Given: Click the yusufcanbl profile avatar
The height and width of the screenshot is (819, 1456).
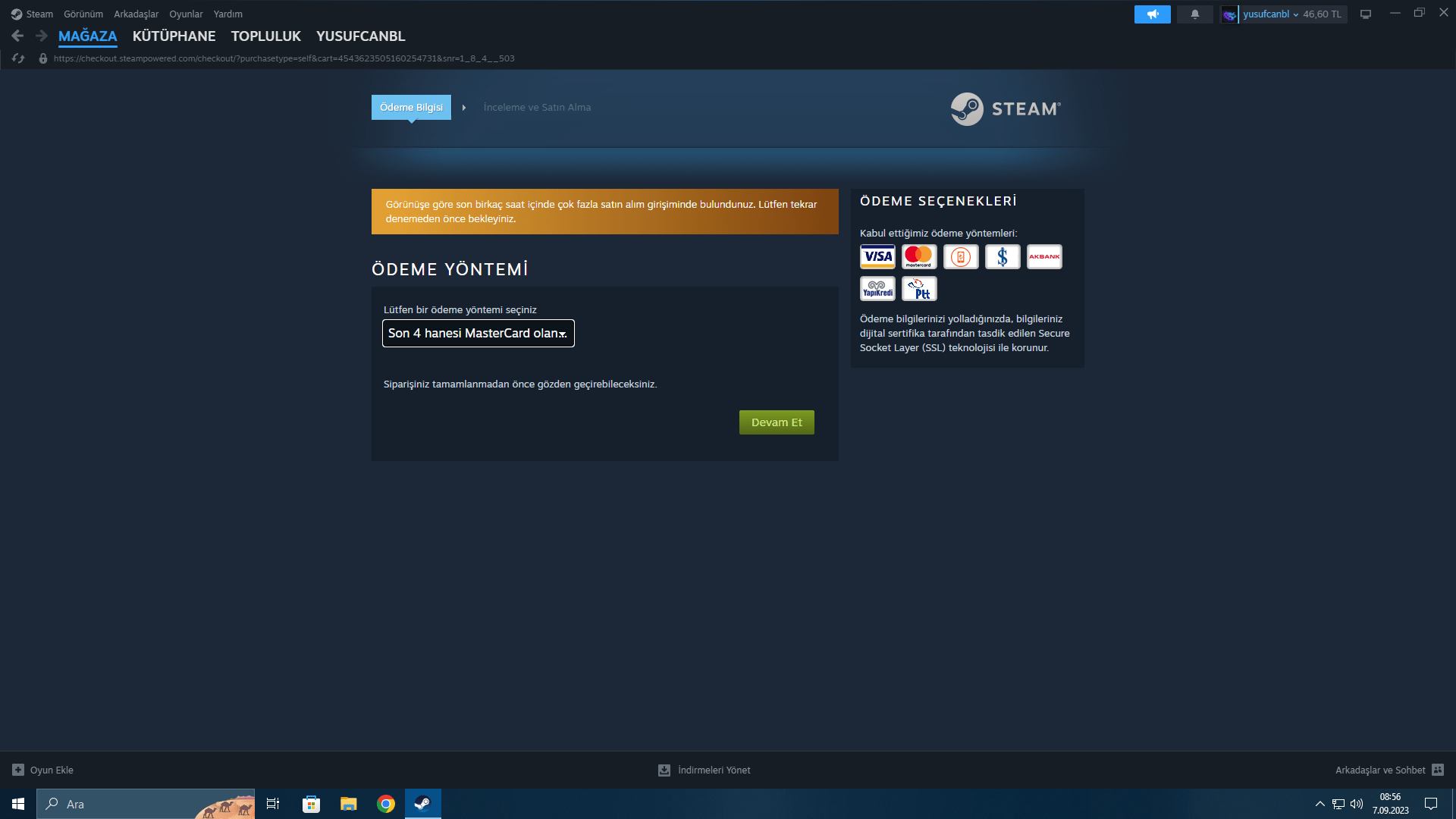Looking at the screenshot, I should [1229, 14].
